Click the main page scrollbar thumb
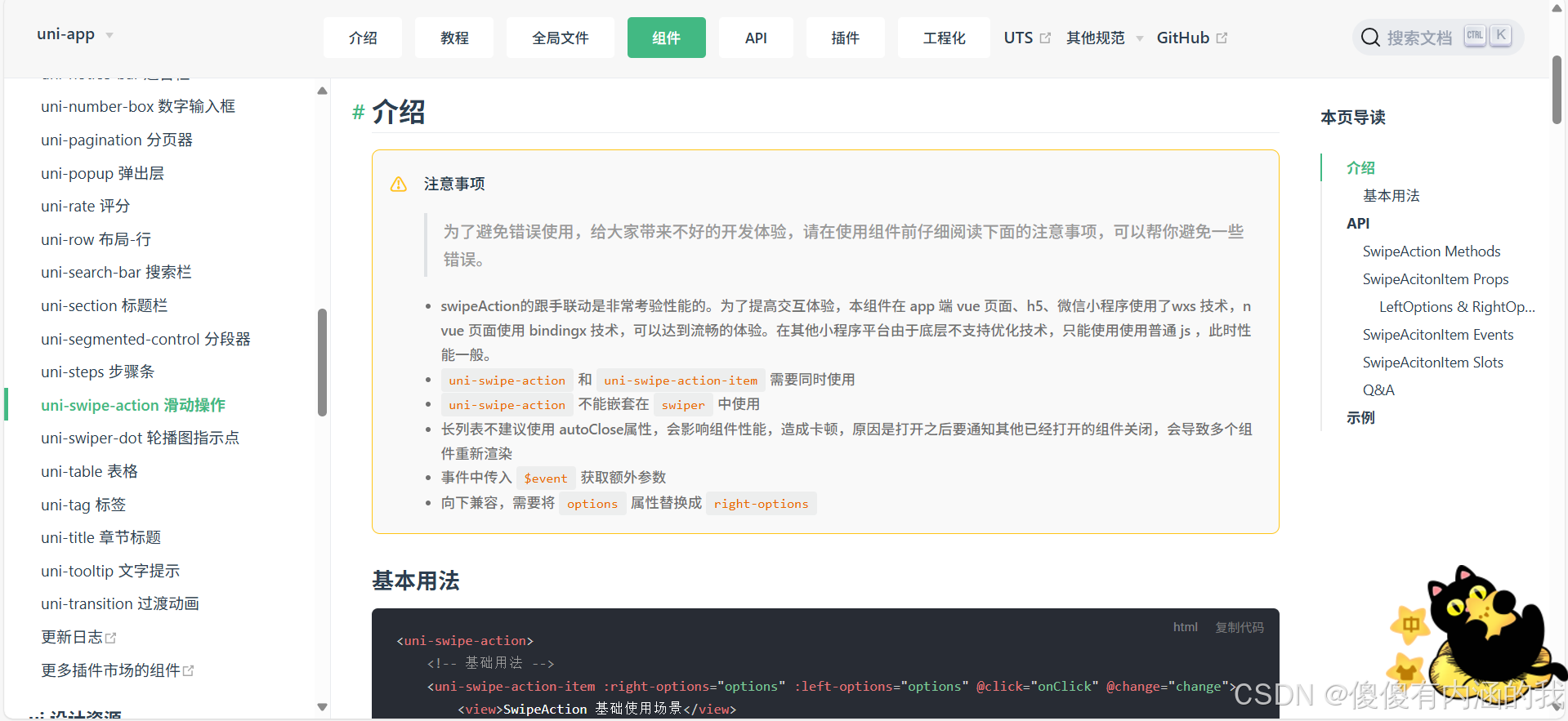 (x=1557, y=90)
